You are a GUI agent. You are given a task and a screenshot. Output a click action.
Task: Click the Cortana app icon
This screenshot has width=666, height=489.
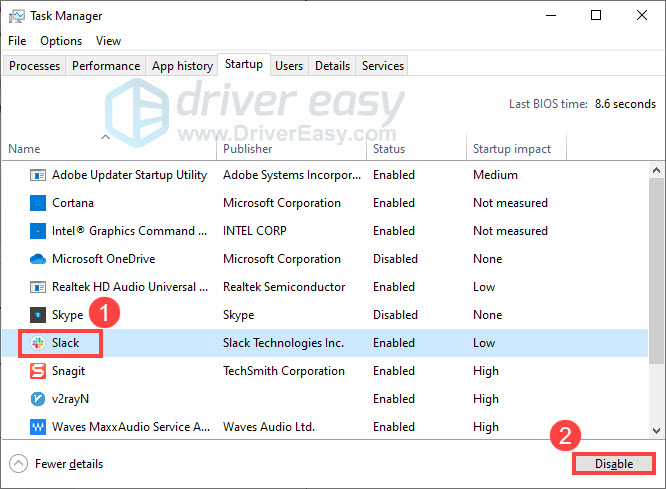pos(38,203)
